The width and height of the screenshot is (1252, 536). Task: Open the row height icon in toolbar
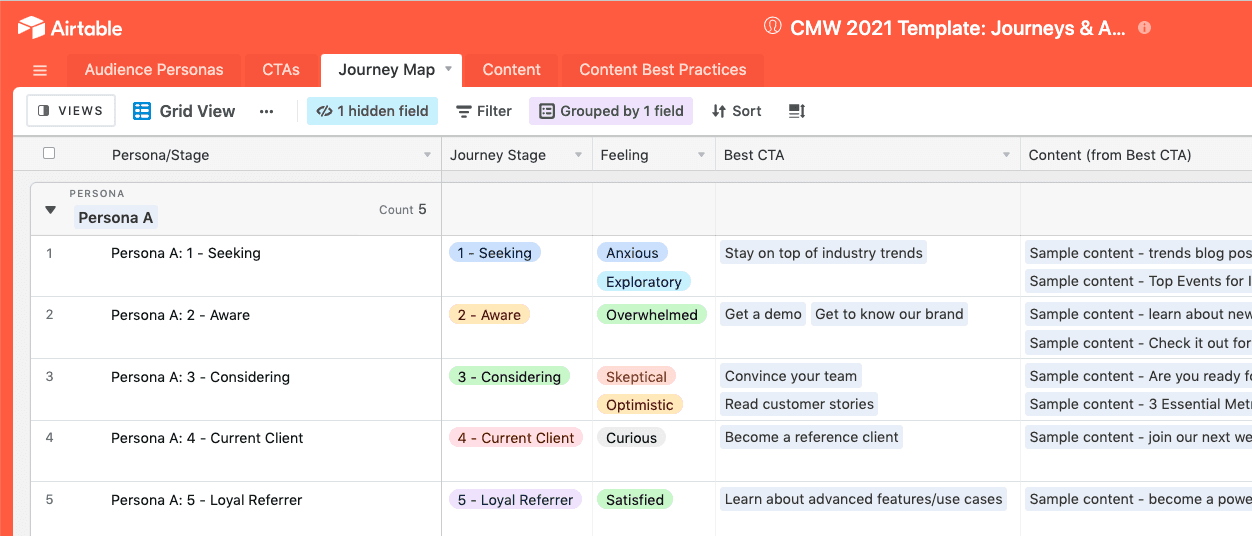pos(797,111)
